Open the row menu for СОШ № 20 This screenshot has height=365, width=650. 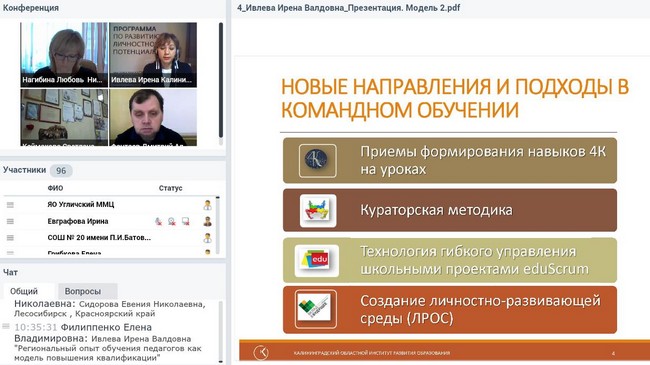click(x=10, y=238)
